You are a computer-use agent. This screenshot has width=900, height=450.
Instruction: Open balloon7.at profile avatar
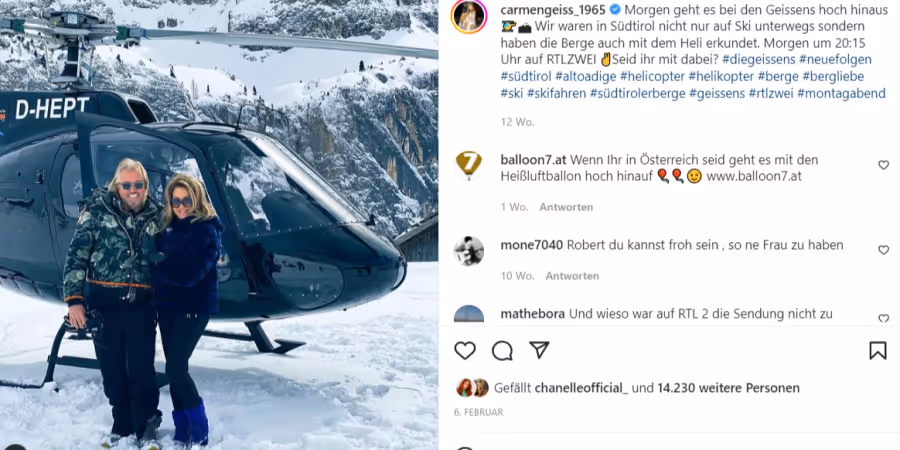tap(469, 166)
